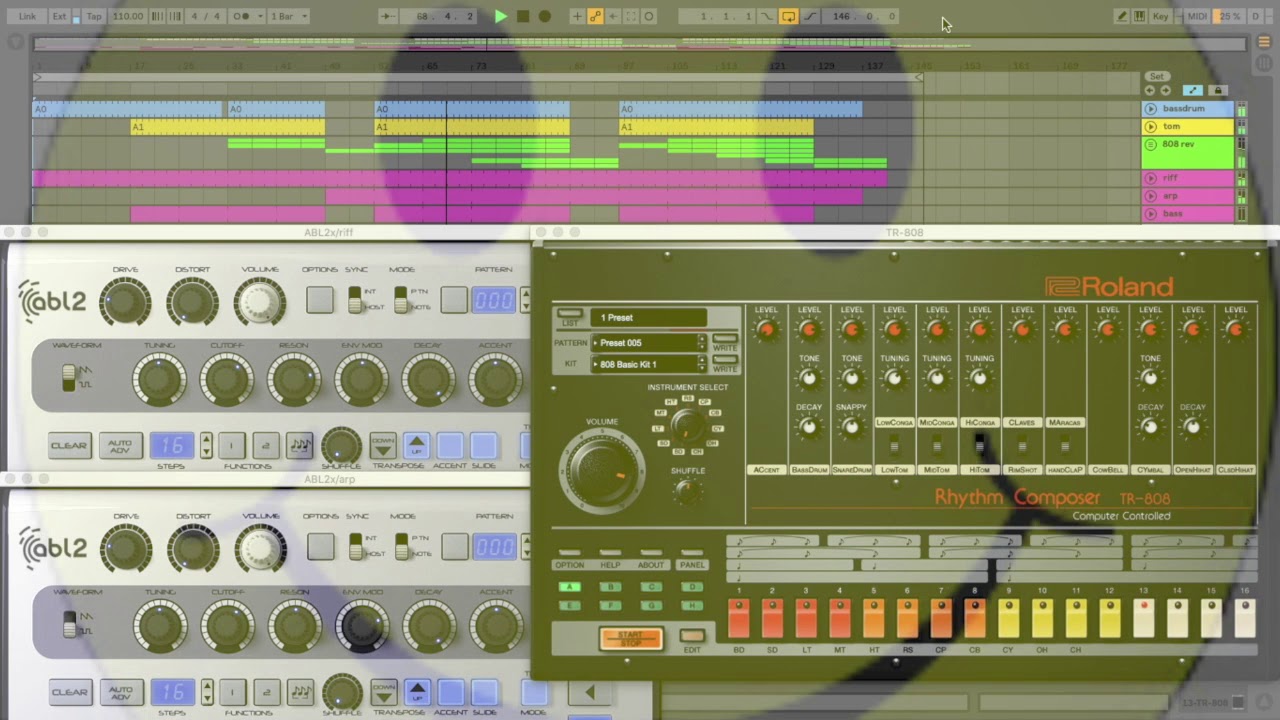
Task: Click the bass track play icon
Action: tap(1151, 214)
